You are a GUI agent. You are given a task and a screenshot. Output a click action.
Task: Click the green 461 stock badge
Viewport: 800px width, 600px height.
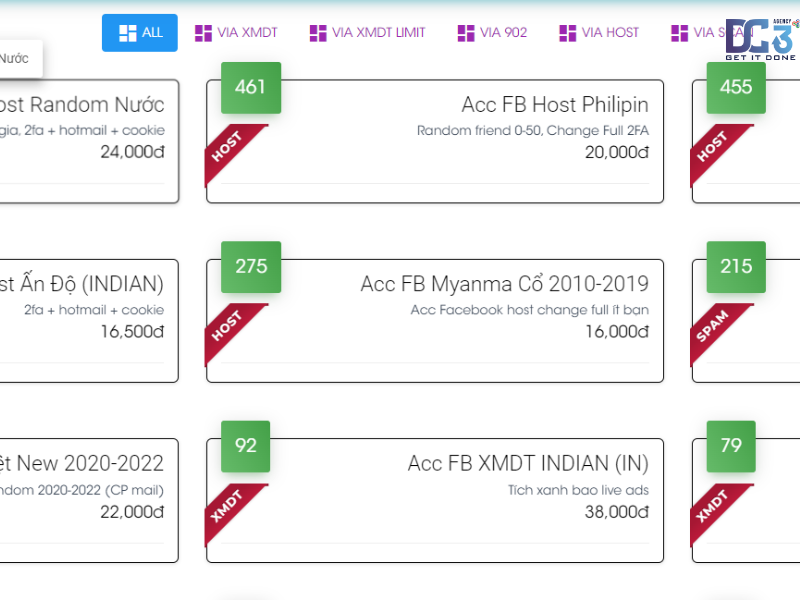(251, 88)
